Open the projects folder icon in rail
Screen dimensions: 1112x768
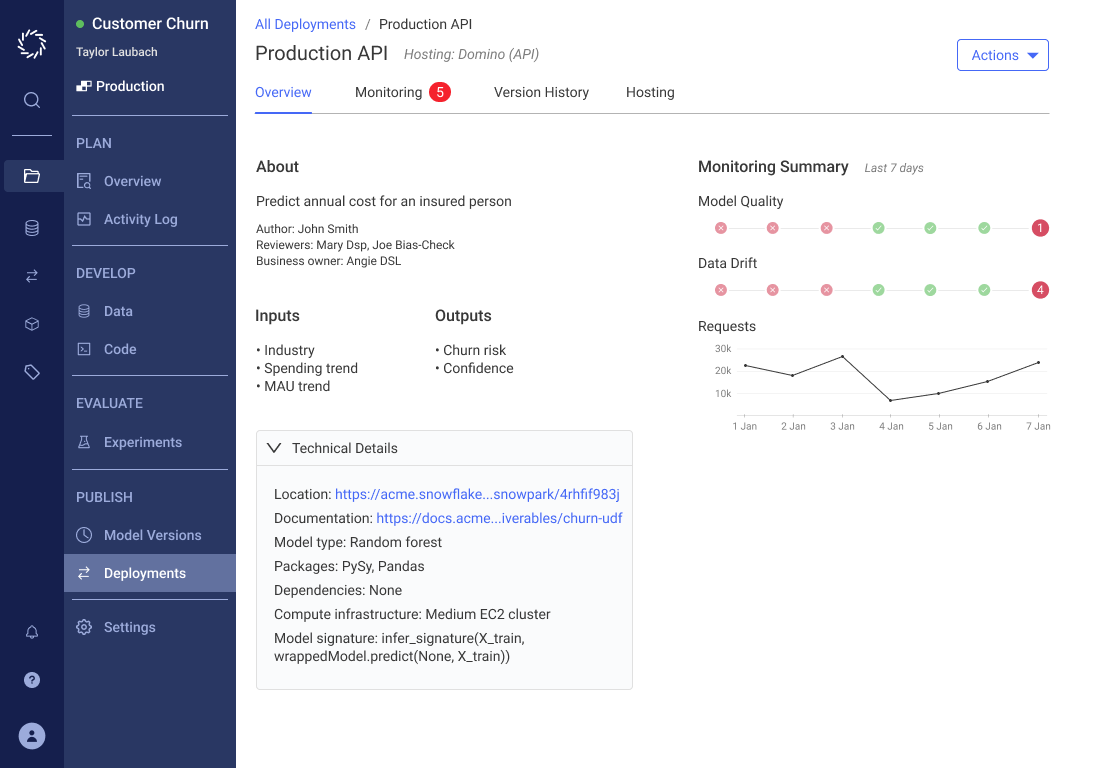(32, 176)
